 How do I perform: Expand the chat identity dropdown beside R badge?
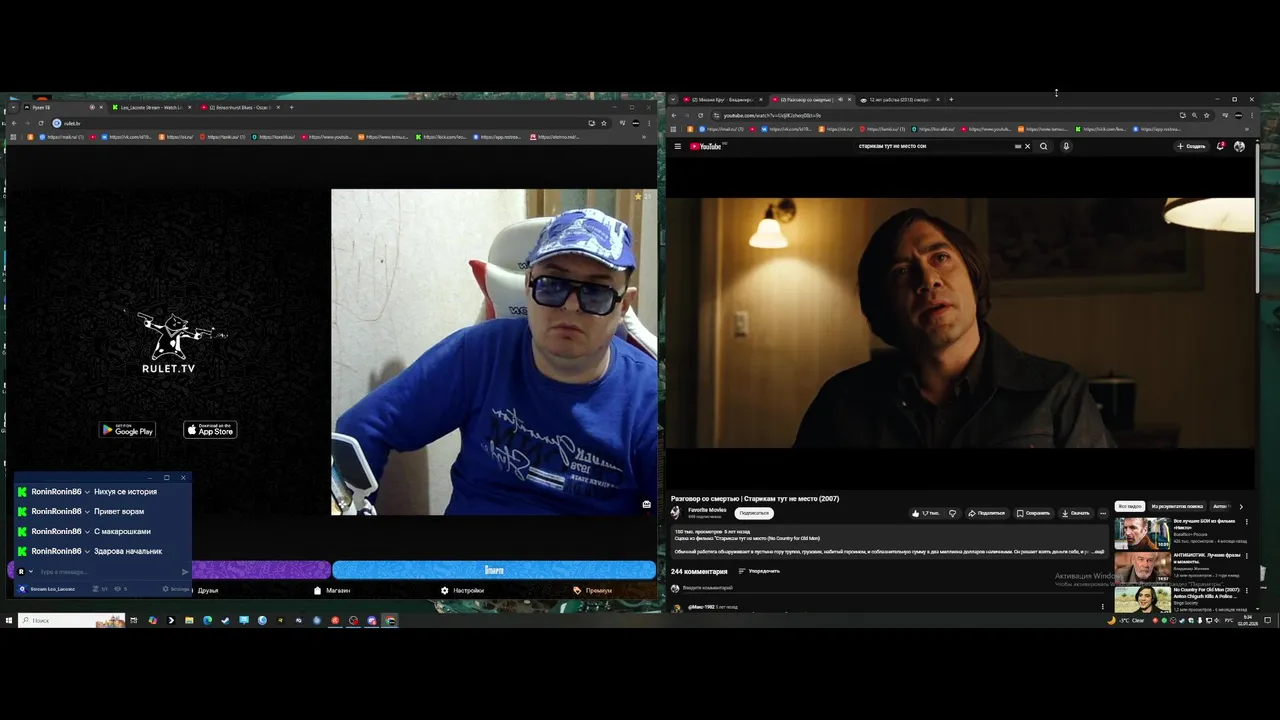click(x=31, y=572)
